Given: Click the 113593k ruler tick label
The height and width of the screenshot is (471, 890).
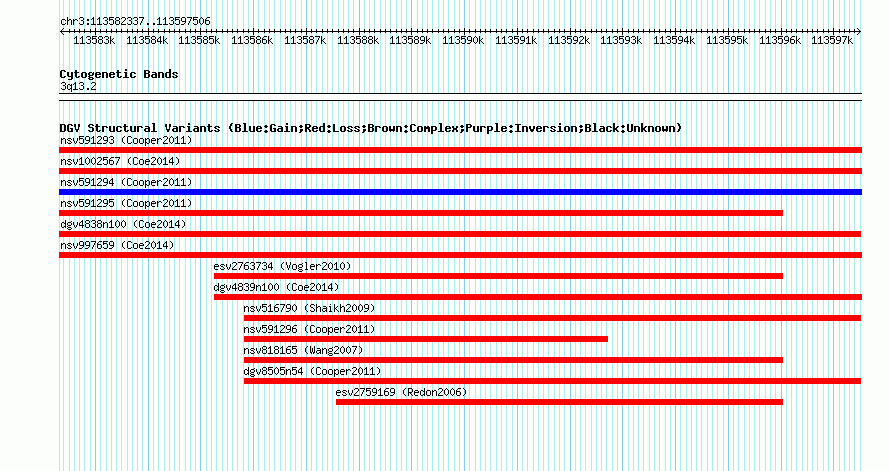Looking at the screenshot, I should click(621, 40).
